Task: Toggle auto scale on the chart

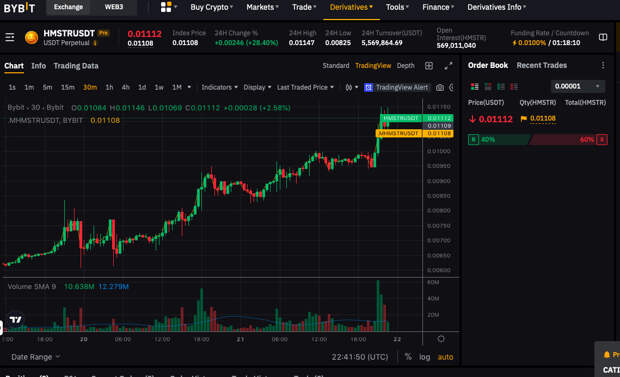Action: point(445,357)
